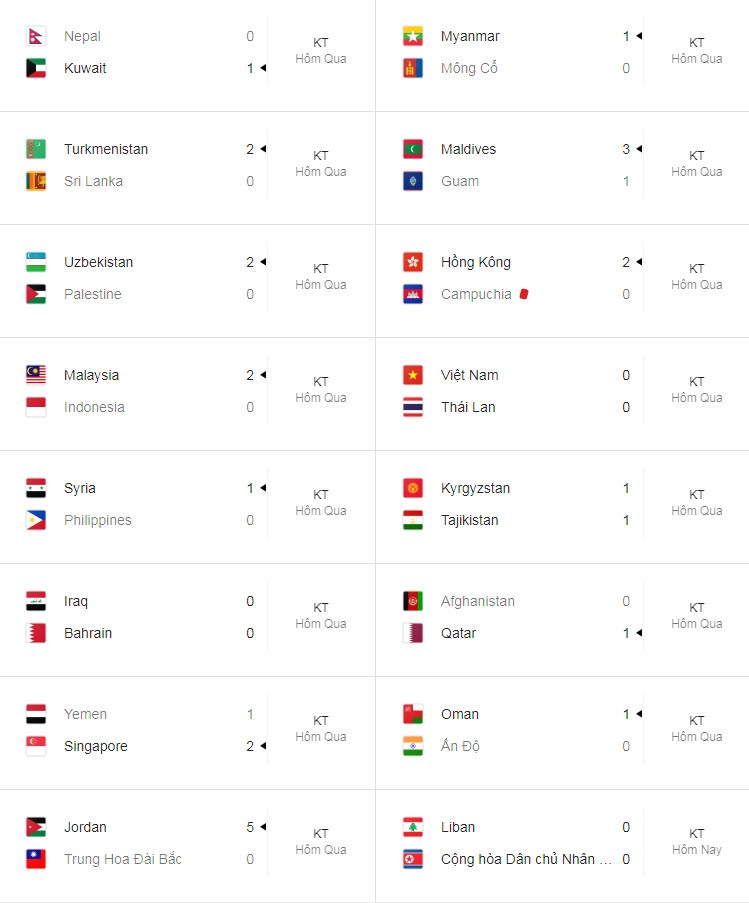Image resolution: width=749 pixels, height=903 pixels.
Task: Click the Jordan score of 5
Action: point(250,827)
